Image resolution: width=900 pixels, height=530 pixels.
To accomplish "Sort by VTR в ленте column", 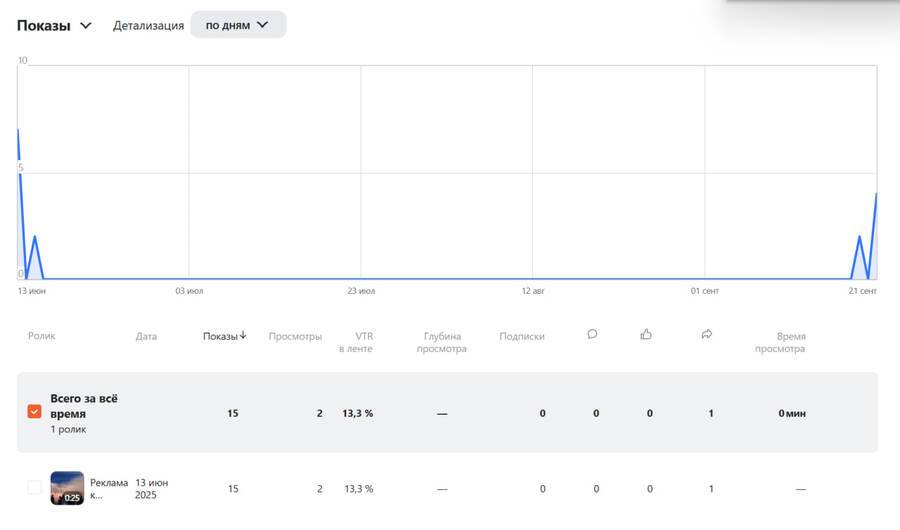I will (x=358, y=342).
